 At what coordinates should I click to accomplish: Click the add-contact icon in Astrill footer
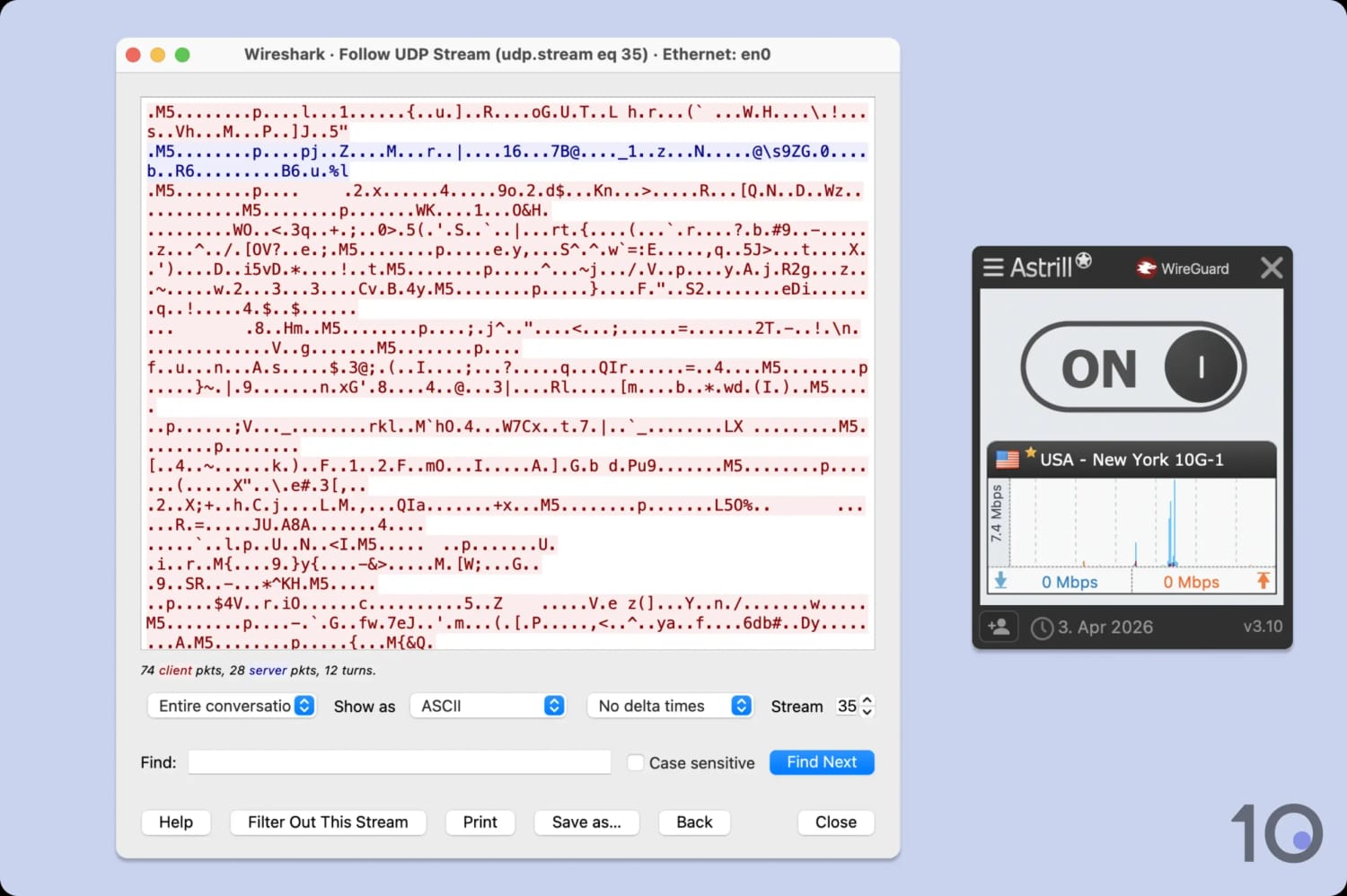(x=999, y=627)
